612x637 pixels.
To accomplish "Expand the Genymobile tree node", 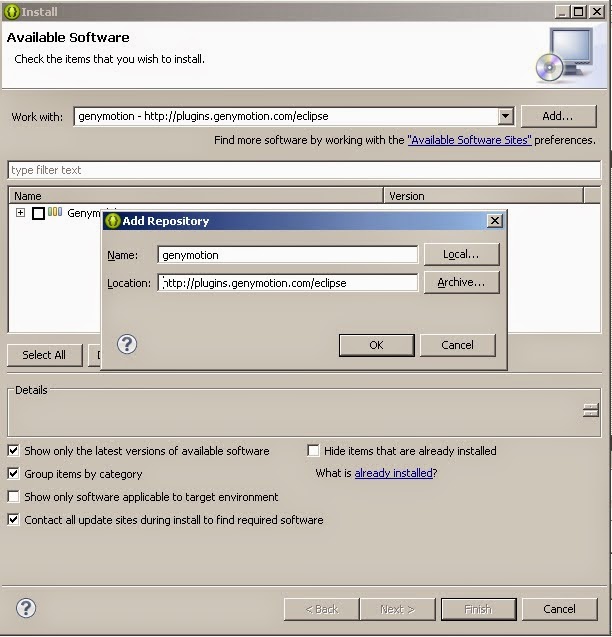I will [20, 212].
